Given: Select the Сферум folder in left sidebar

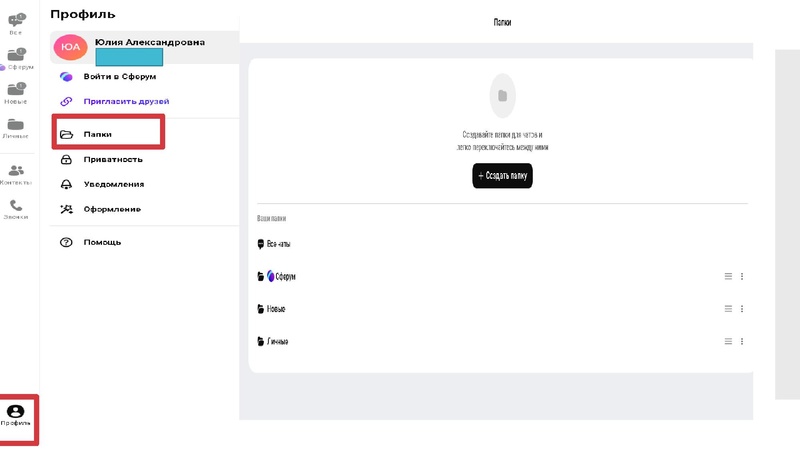Looking at the screenshot, I should coord(16,57).
